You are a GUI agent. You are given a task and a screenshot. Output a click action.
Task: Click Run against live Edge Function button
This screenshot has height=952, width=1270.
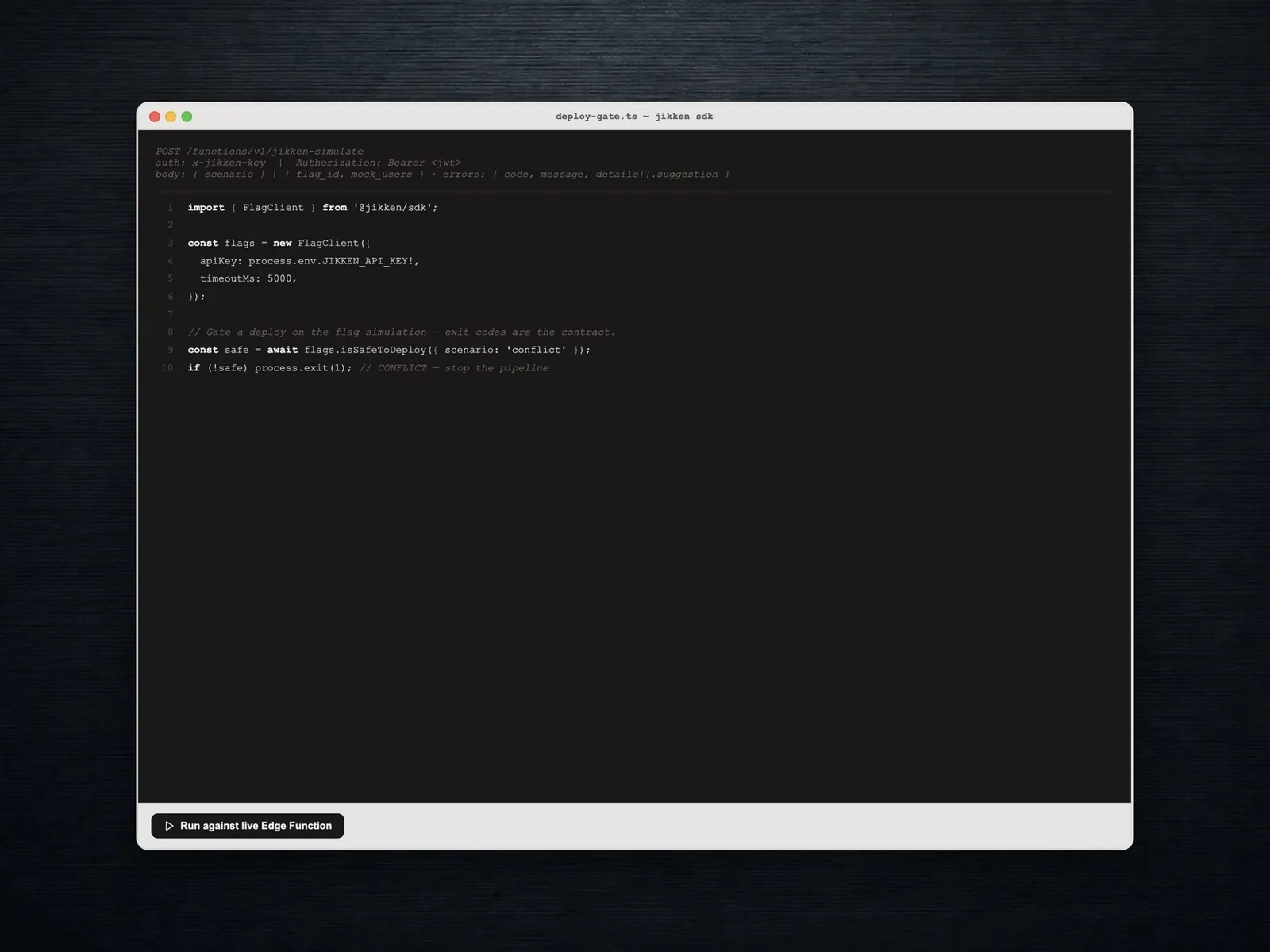248,826
